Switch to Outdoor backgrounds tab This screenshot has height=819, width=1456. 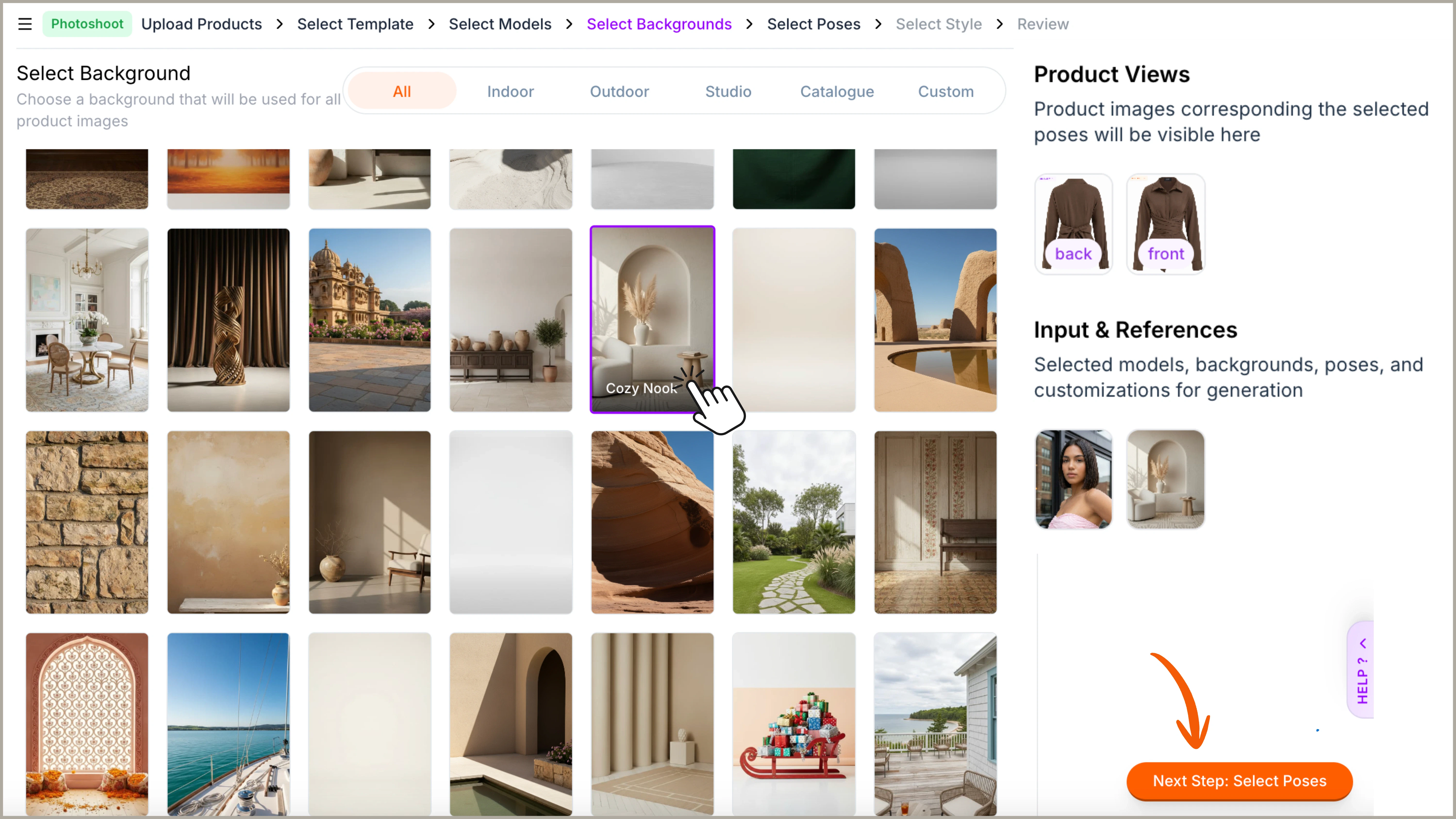click(619, 91)
